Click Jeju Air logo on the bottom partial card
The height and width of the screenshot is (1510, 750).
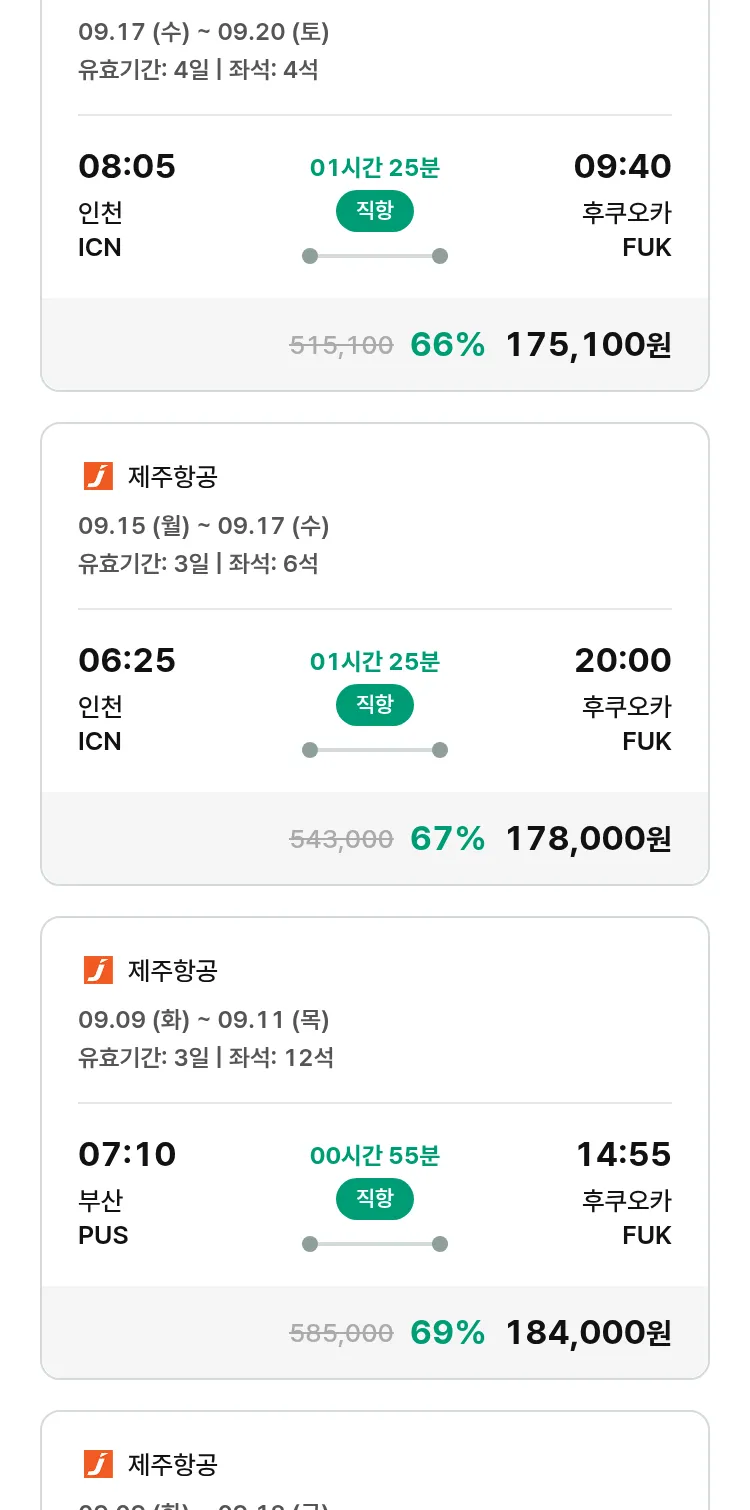coord(98,1464)
